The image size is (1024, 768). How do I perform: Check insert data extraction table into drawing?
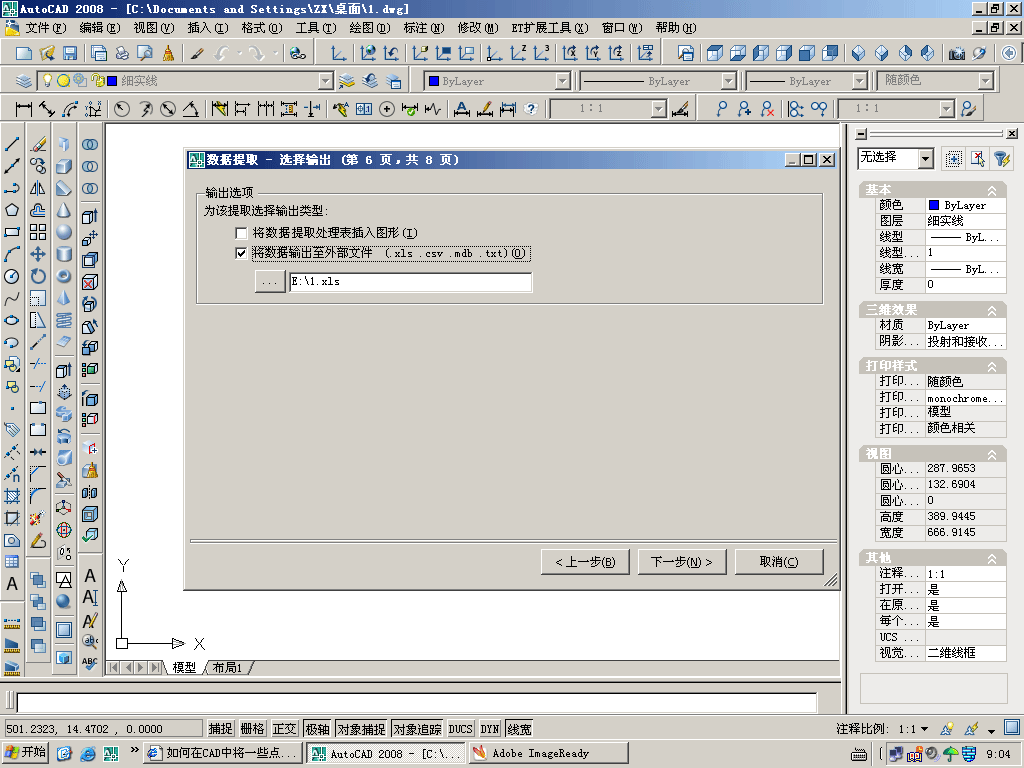pyautogui.click(x=241, y=233)
